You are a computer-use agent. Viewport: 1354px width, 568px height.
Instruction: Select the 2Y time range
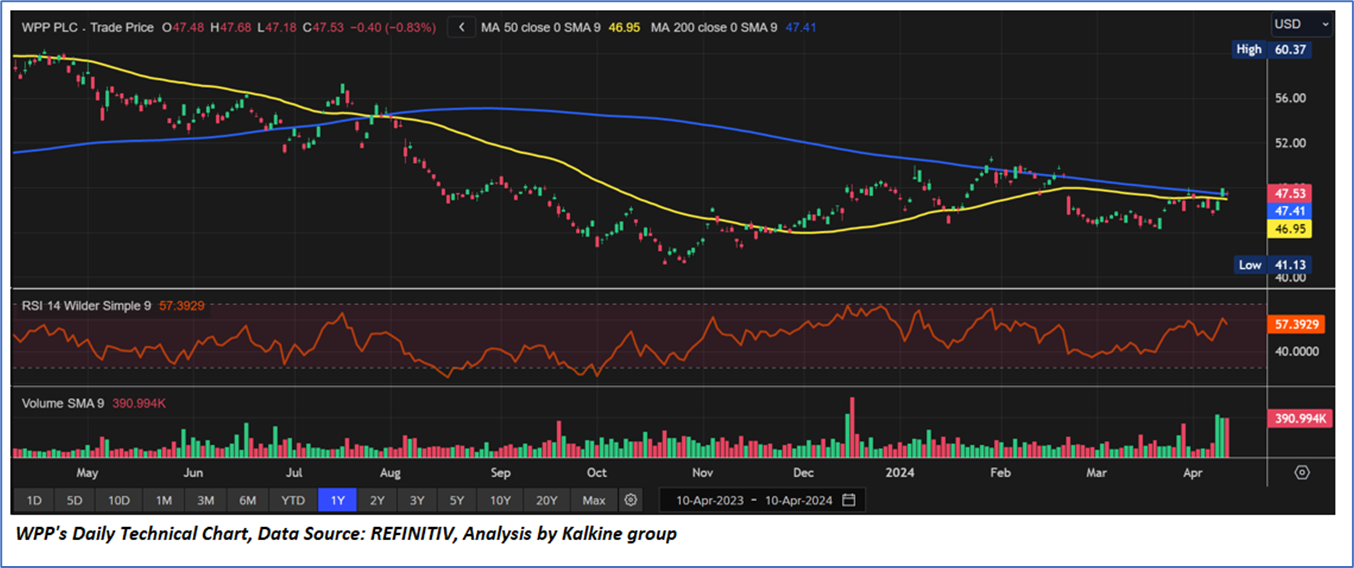click(376, 500)
